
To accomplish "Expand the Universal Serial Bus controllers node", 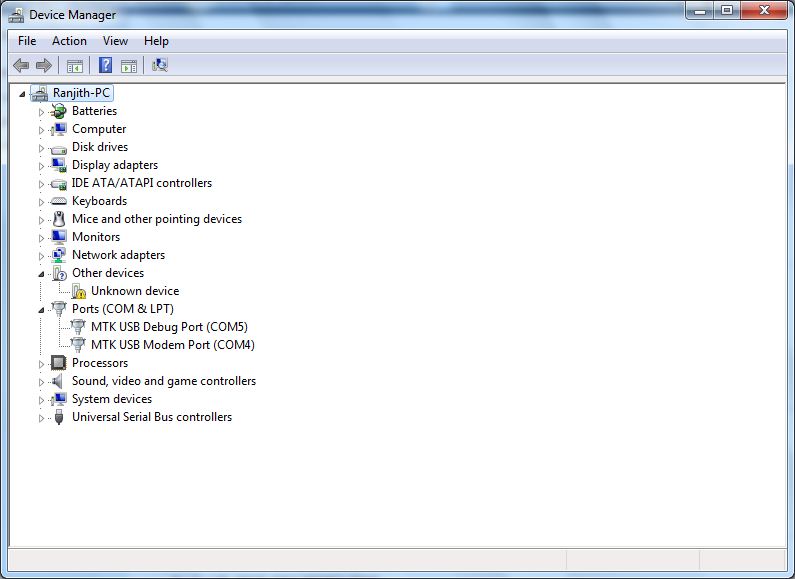I will click(42, 418).
